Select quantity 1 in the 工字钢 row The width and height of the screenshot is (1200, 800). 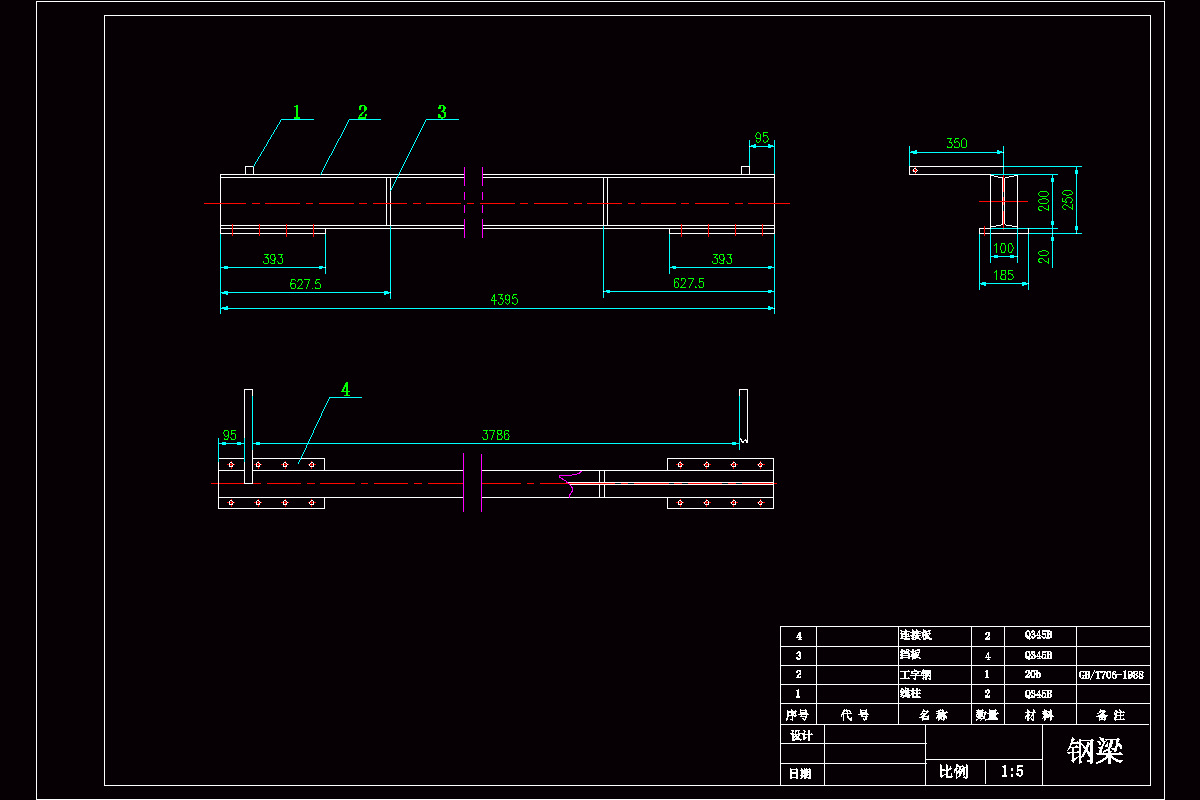click(x=987, y=675)
